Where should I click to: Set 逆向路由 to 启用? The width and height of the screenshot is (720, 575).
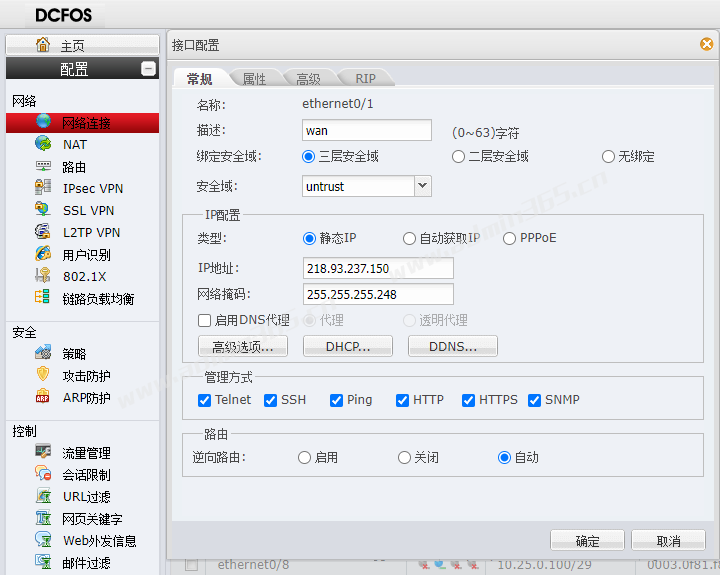tap(304, 457)
